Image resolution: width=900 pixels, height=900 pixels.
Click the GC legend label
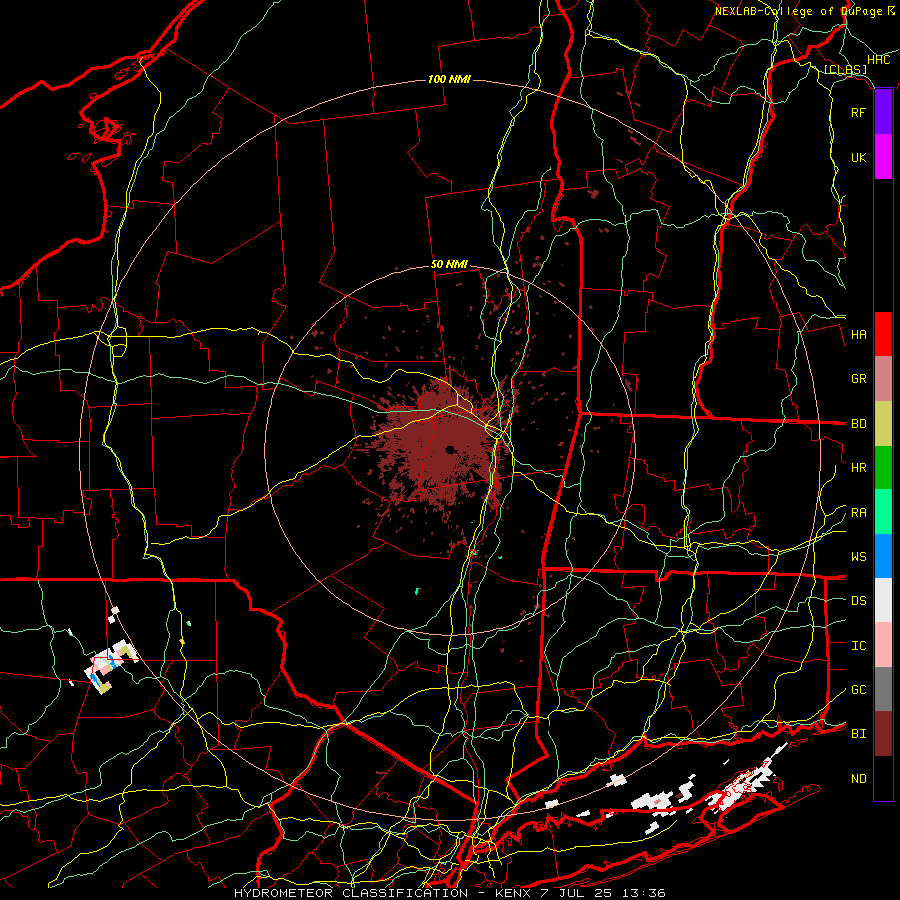858,690
